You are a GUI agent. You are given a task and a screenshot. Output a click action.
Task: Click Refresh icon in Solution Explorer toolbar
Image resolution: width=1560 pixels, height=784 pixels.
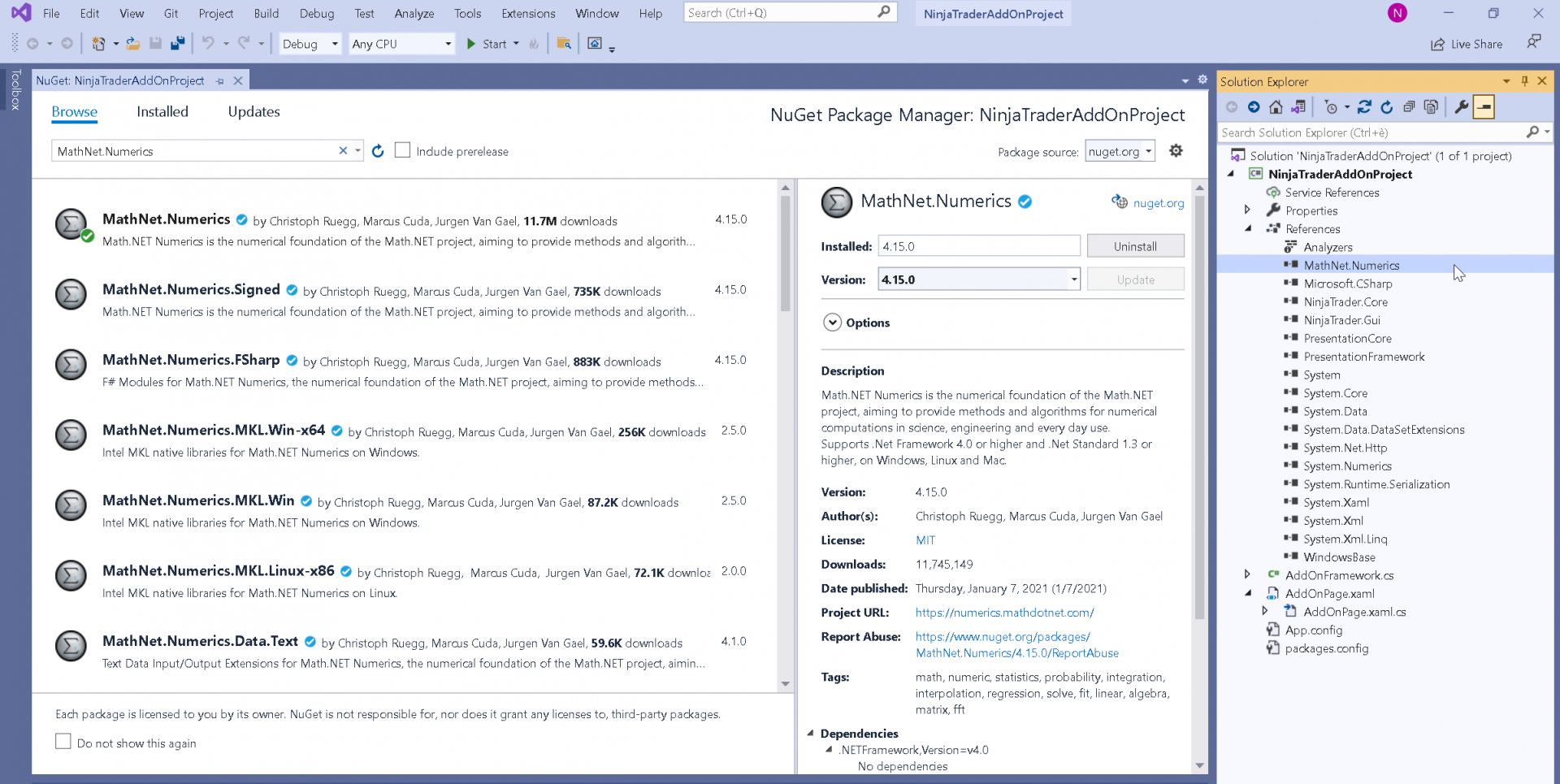1387,107
